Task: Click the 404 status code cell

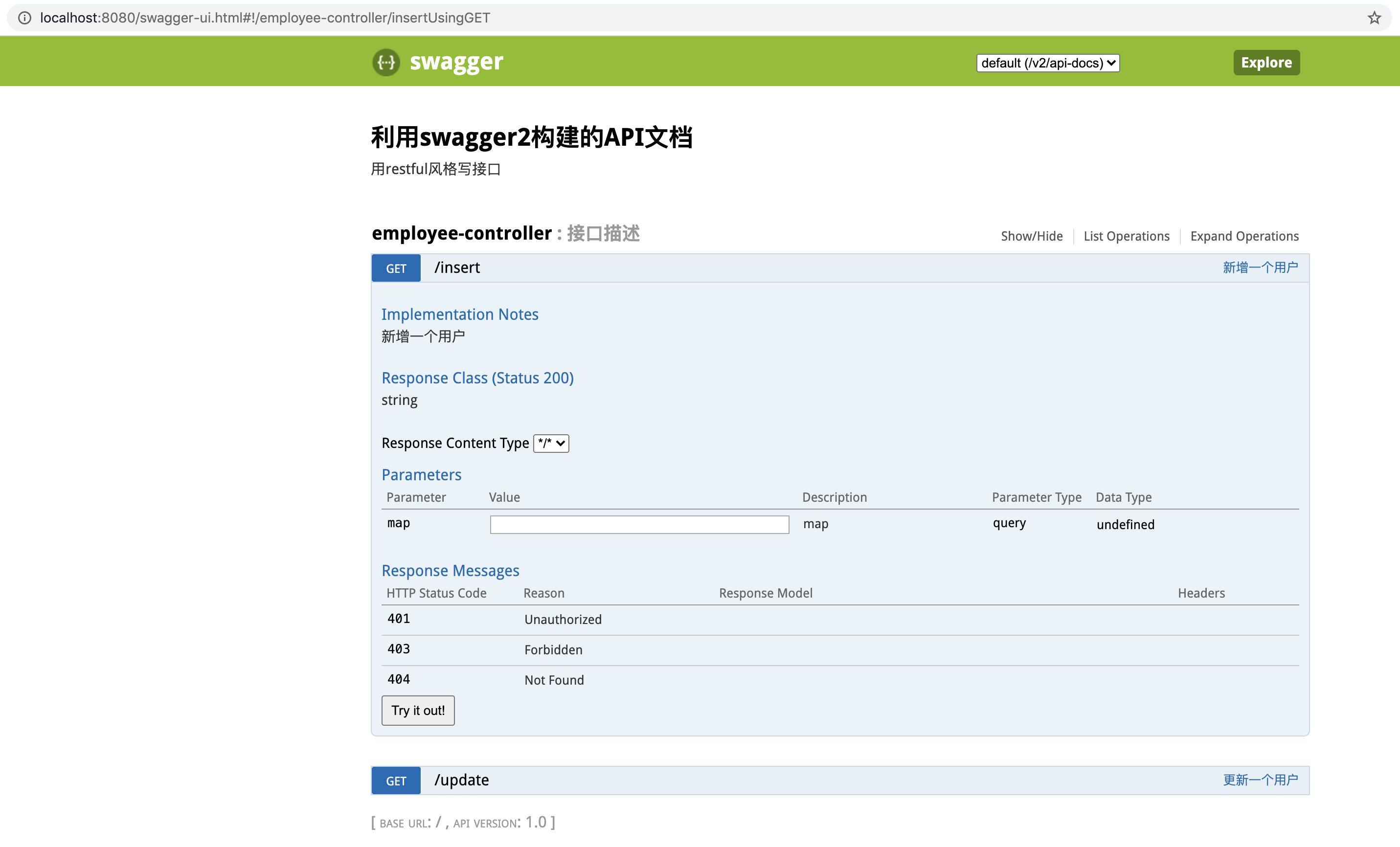Action: click(398, 679)
